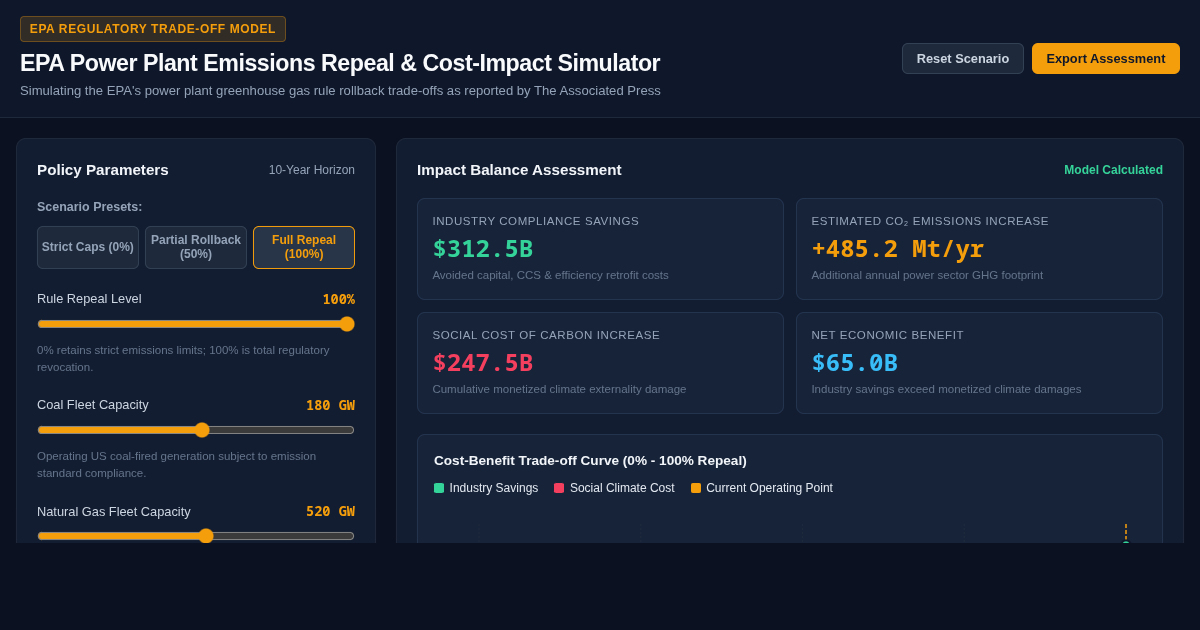Click the 'Industry savings exceed' description text
The image size is (1200, 630).
tap(946, 389)
